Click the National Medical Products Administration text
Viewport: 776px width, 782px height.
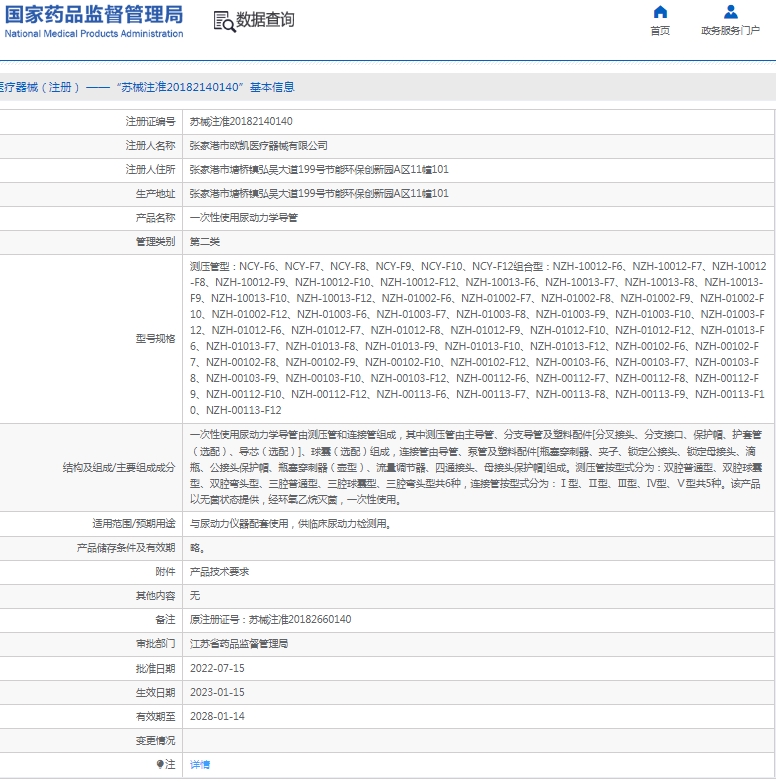[x=94, y=33]
